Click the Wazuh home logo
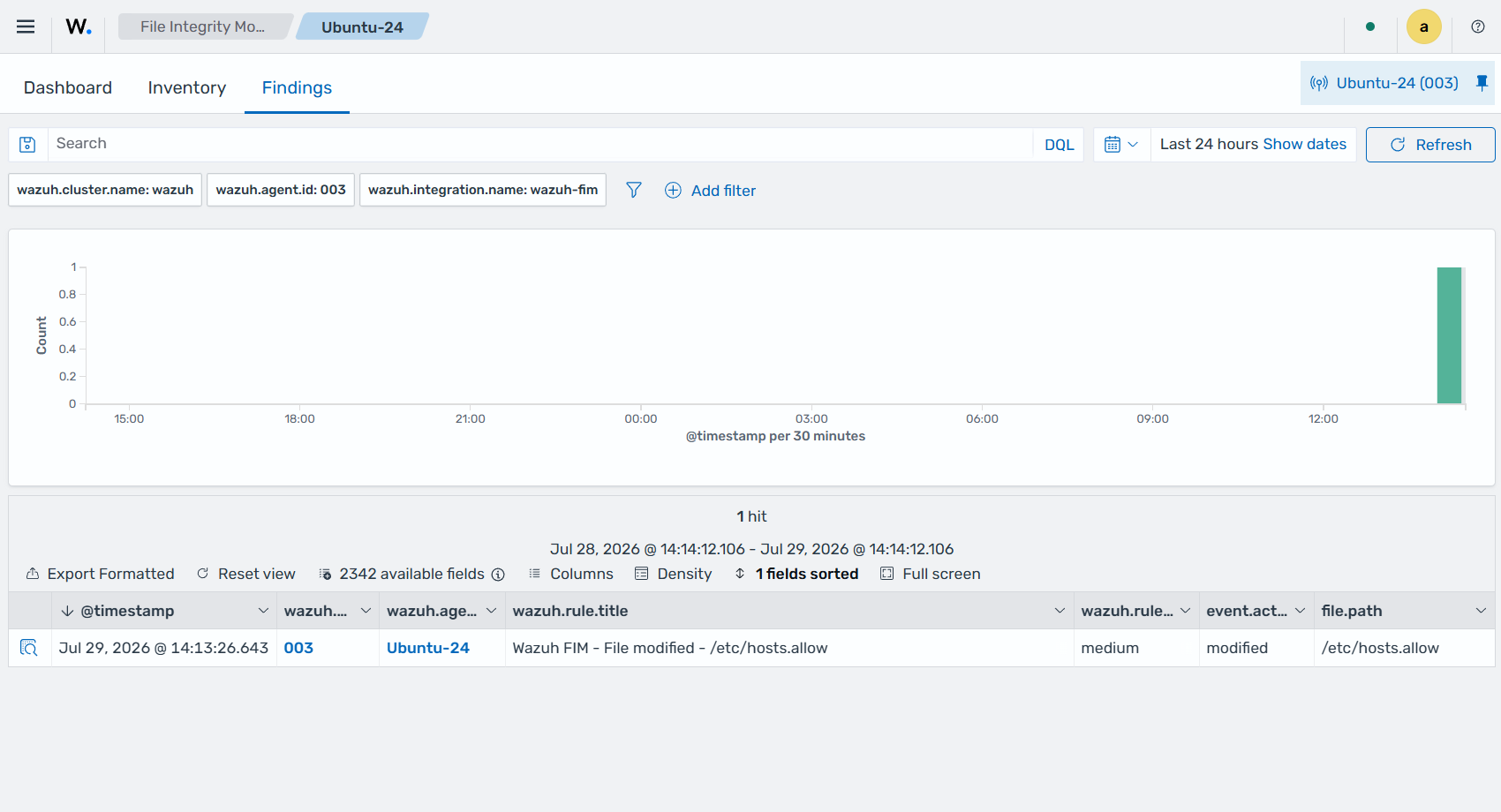Image resolution: width=1501 pixels, height=812 pixels. [x=79, y=26]
